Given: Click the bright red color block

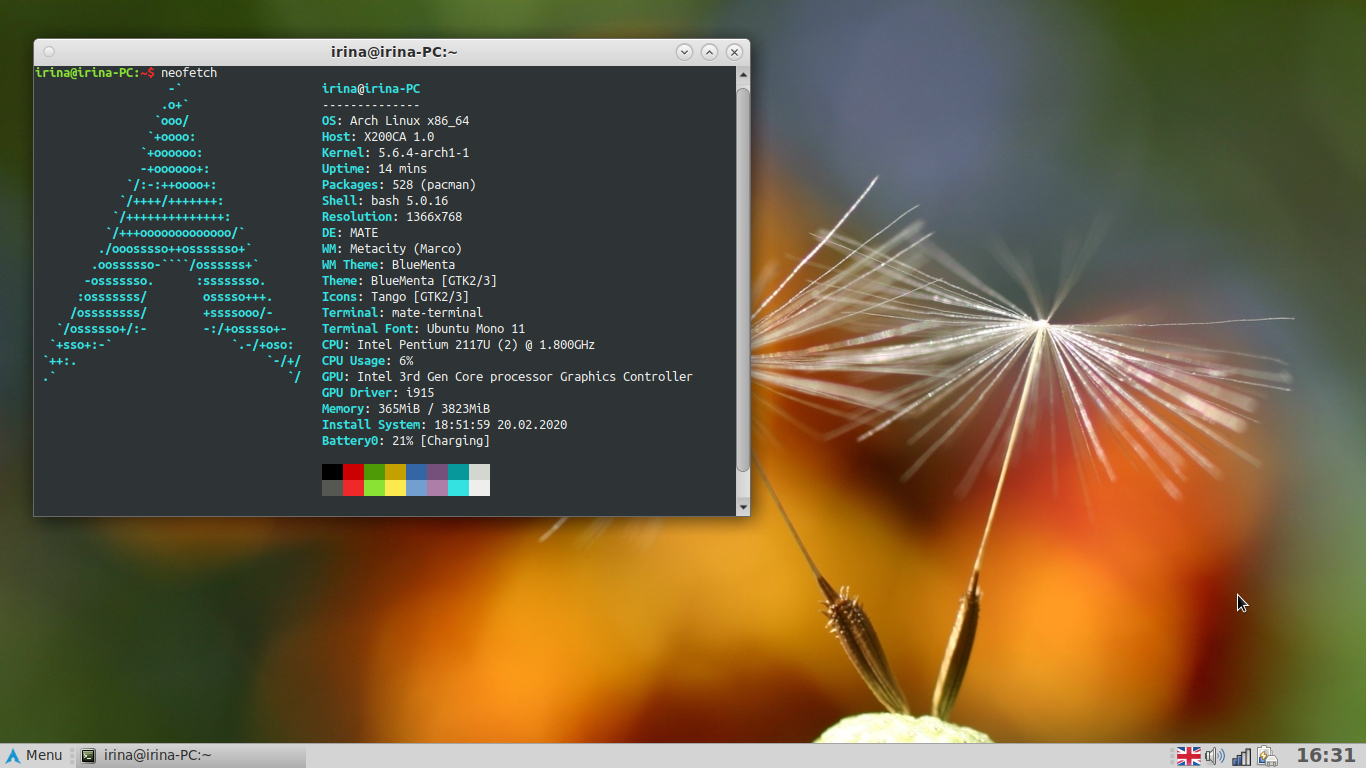Looking at the screenshot, I should 353,488.
